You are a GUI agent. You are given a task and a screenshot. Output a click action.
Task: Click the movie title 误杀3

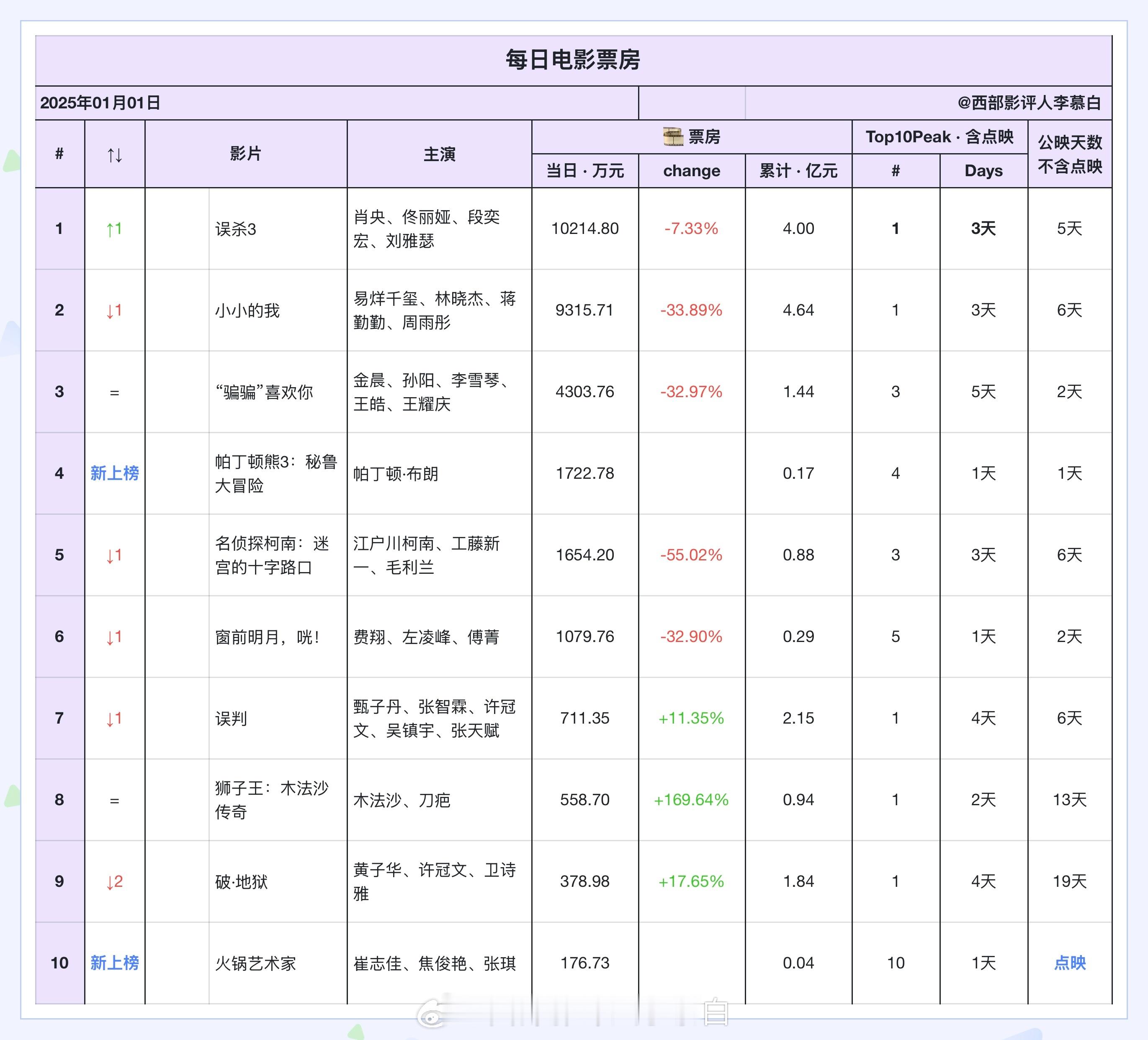click(x=236, y=229)
